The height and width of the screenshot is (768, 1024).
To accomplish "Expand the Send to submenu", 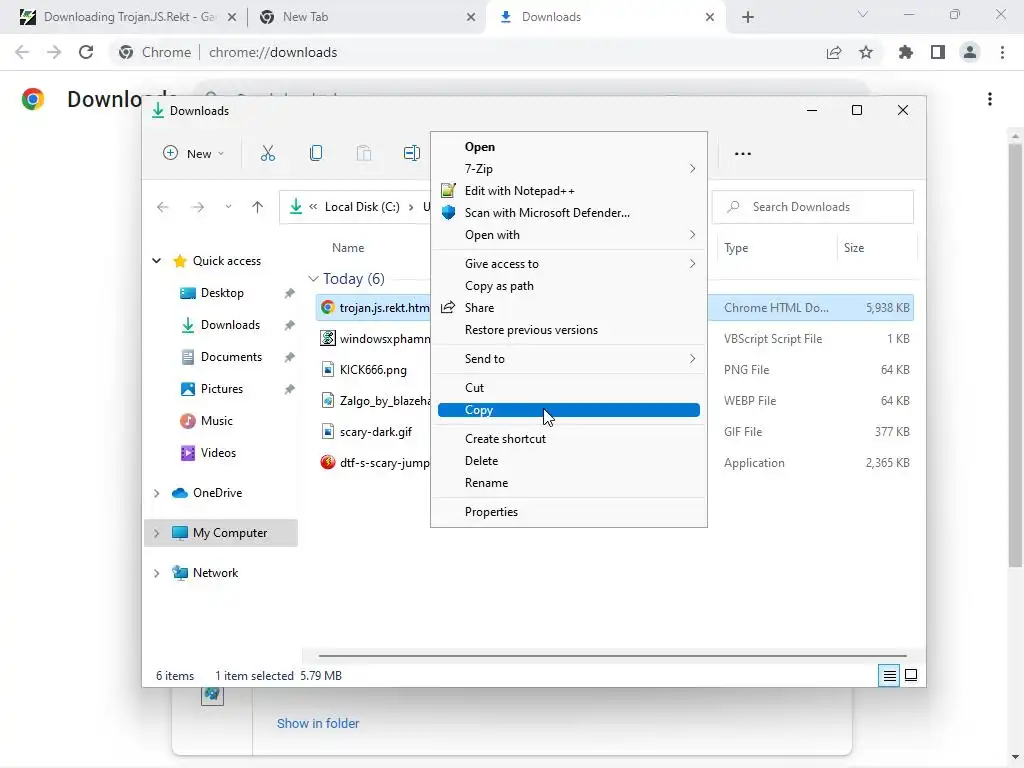I will pyautogui.click(x=568, y=359).
